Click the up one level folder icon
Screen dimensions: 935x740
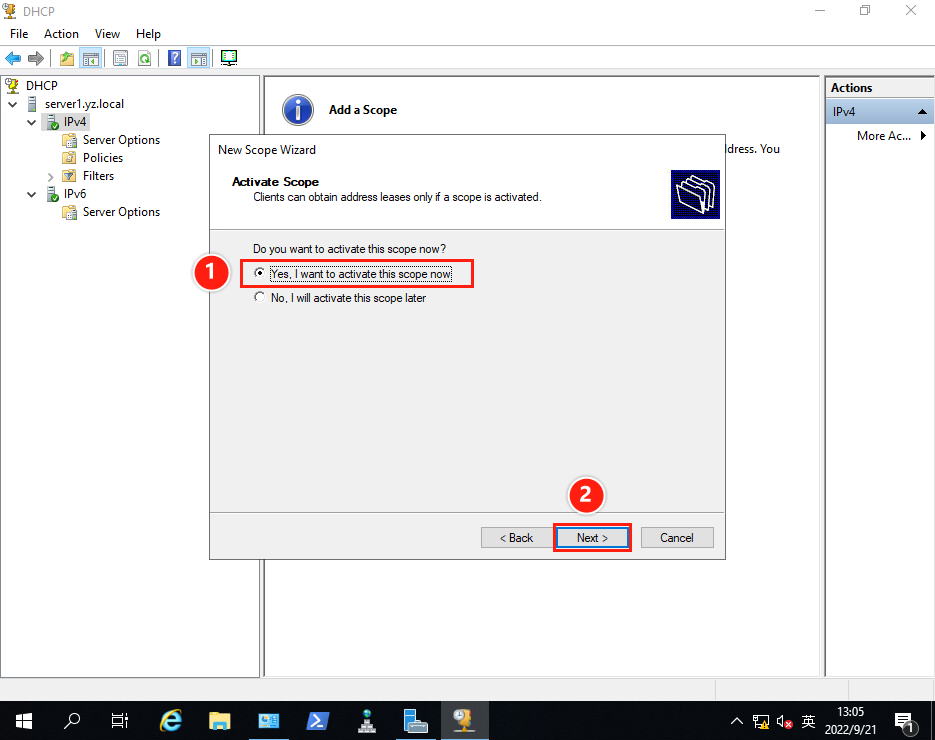pyautogui.click(x=67, y=58)
